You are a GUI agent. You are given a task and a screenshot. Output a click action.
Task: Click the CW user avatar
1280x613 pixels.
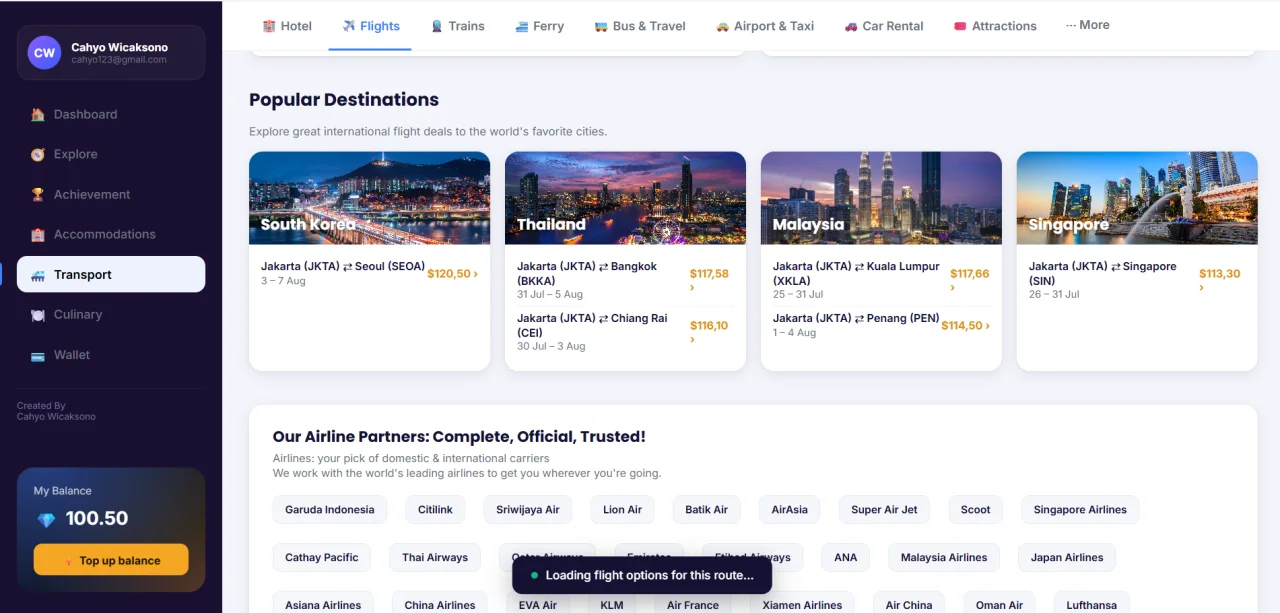[x=44, y=53]
